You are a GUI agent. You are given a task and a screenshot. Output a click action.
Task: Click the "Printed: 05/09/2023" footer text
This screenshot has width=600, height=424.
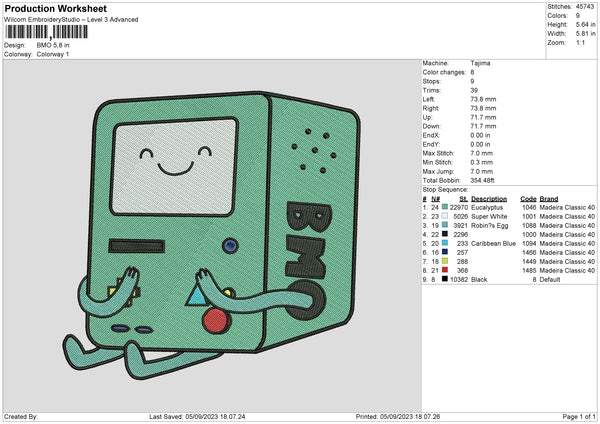pyautogui.click(x=398, y=416)
